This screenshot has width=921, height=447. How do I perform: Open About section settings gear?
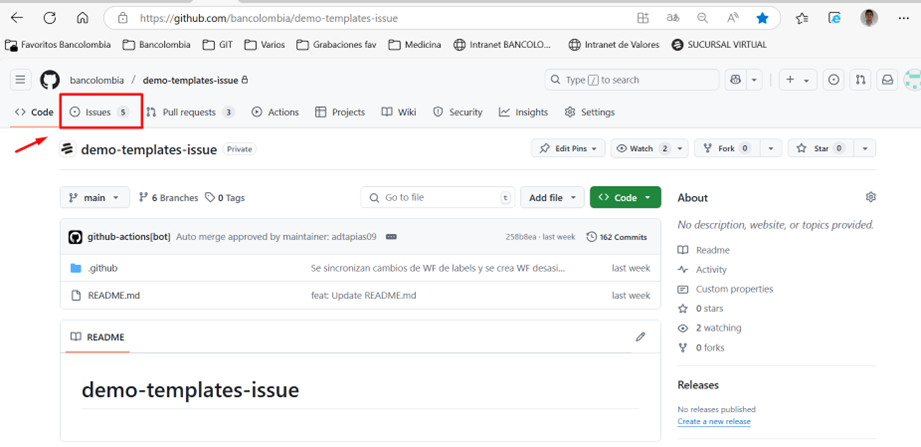870,198
